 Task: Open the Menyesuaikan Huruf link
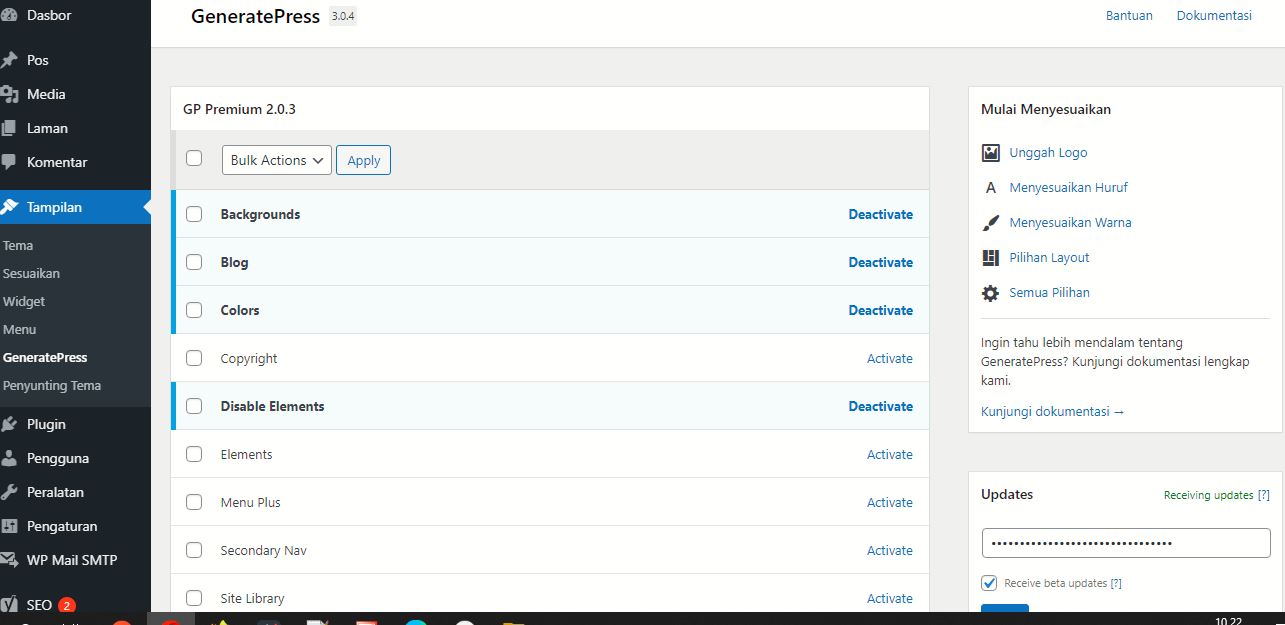[x=1069, y=188]
